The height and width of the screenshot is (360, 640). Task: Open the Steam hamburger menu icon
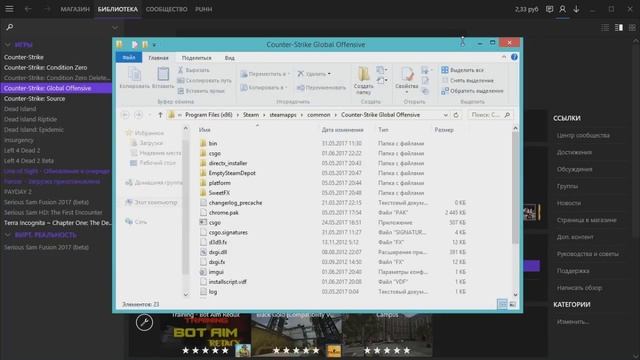pos(9,9)
